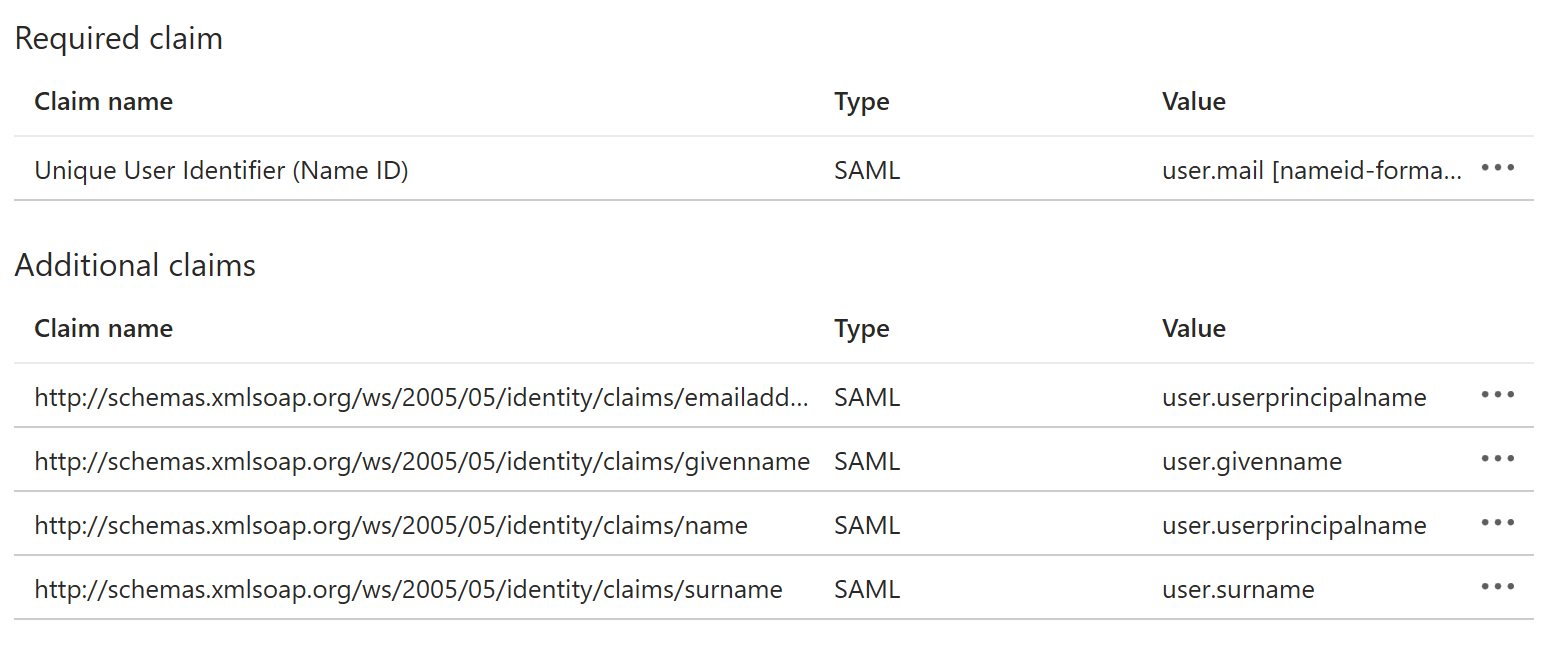Open the ellipsis menu for the givenname claim
Image resolution: width=1567 pixels, height=652 pixels.
click(x=1497, y=459)
